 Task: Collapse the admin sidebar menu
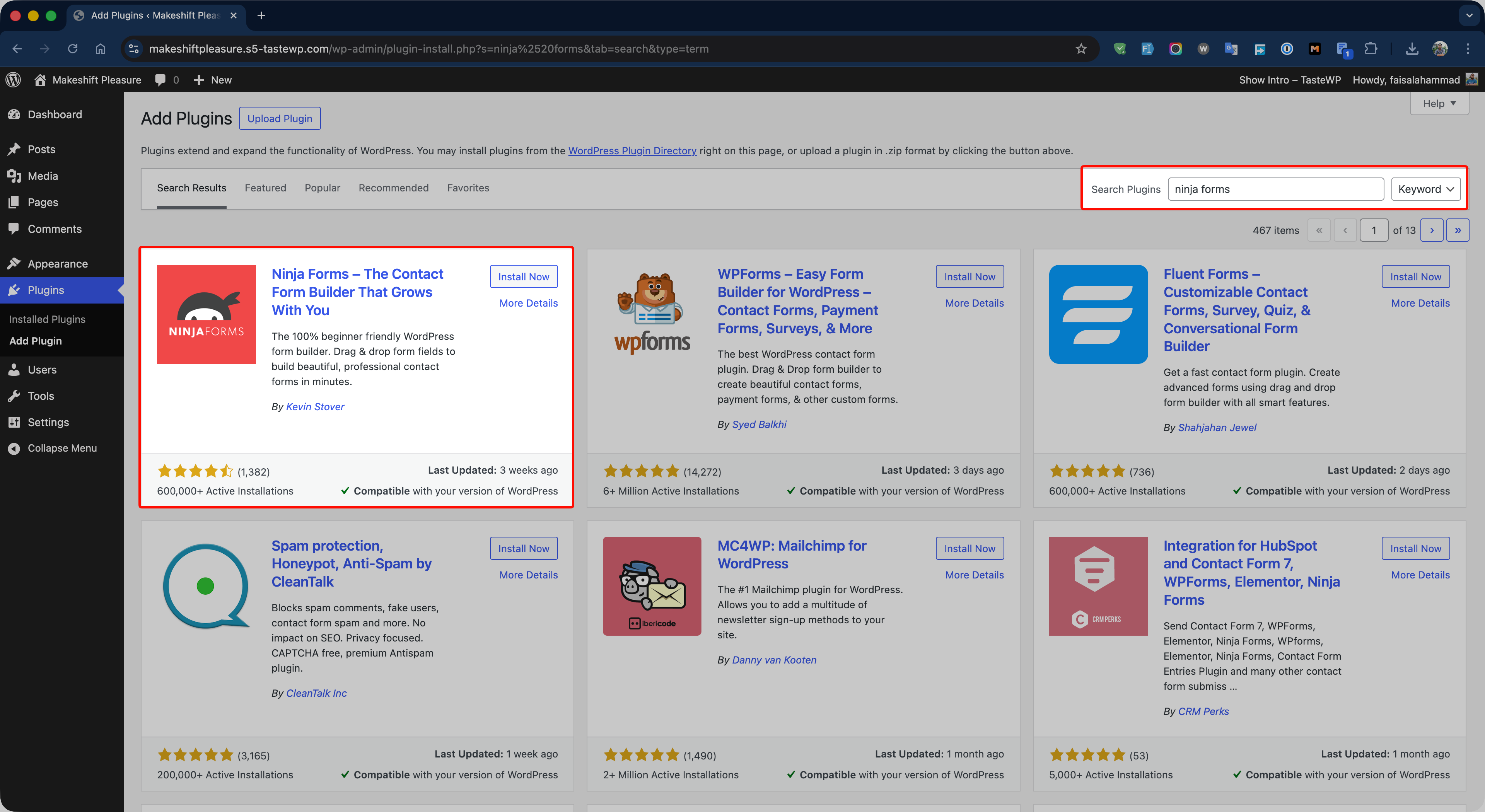(x=62, y=448)
